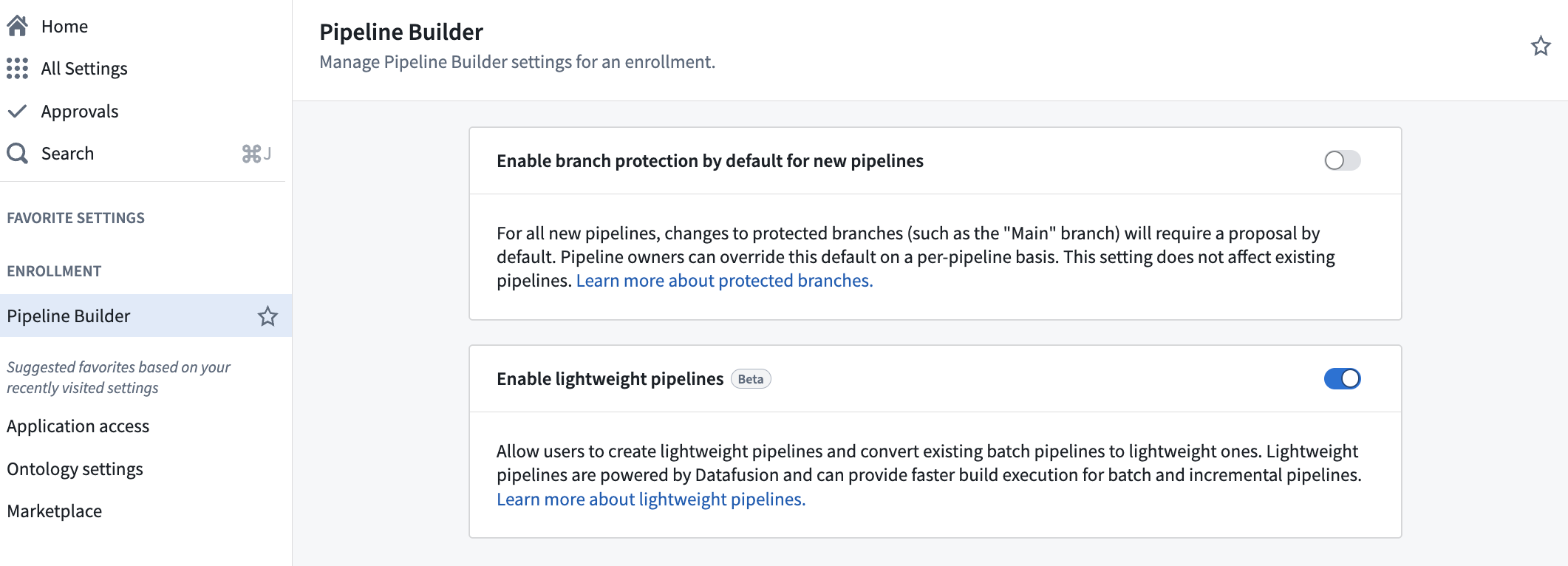Select Marketplace in the sidebar
This screenshot has width=1568, height=566.
pos(54,511)
